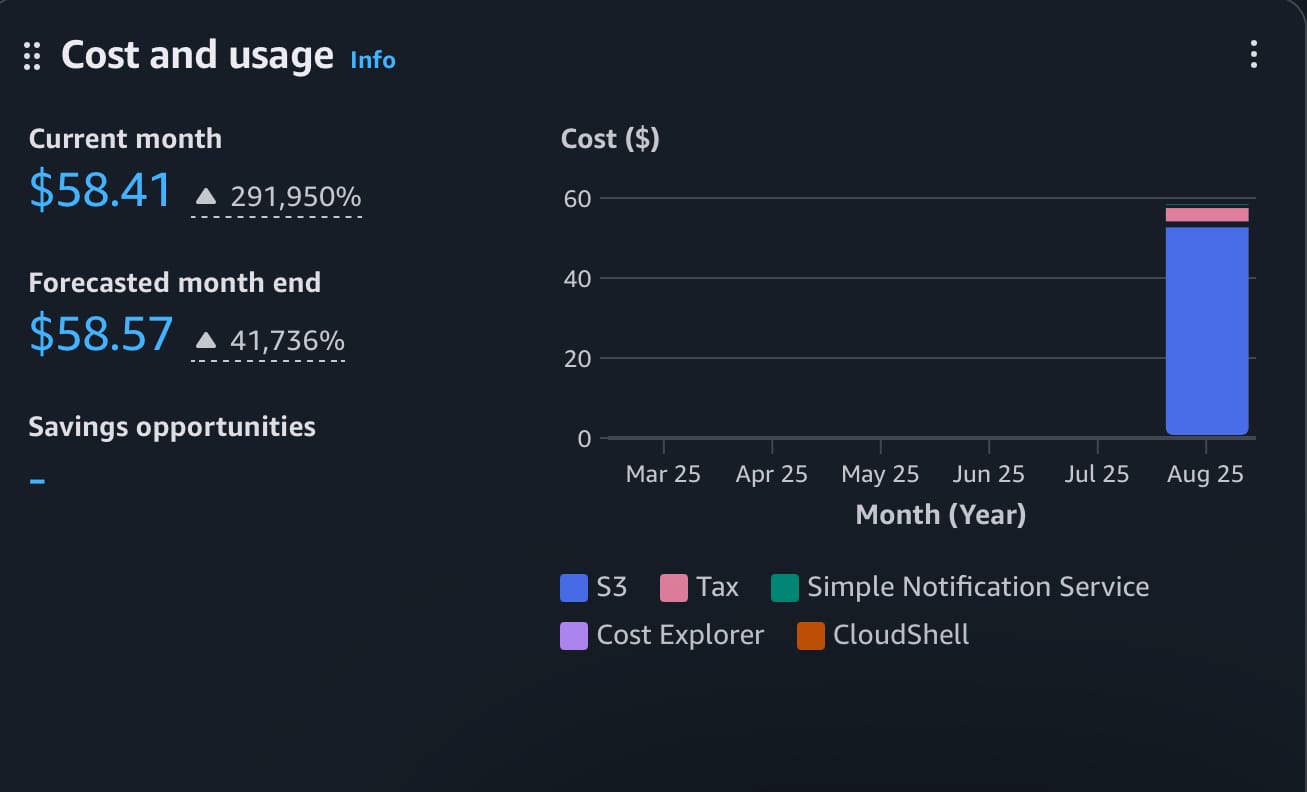Viewport: 1307px width, 792px height.
Task: Select the Cost Explorer purple legend swatch
Action: tap(574, 636)
